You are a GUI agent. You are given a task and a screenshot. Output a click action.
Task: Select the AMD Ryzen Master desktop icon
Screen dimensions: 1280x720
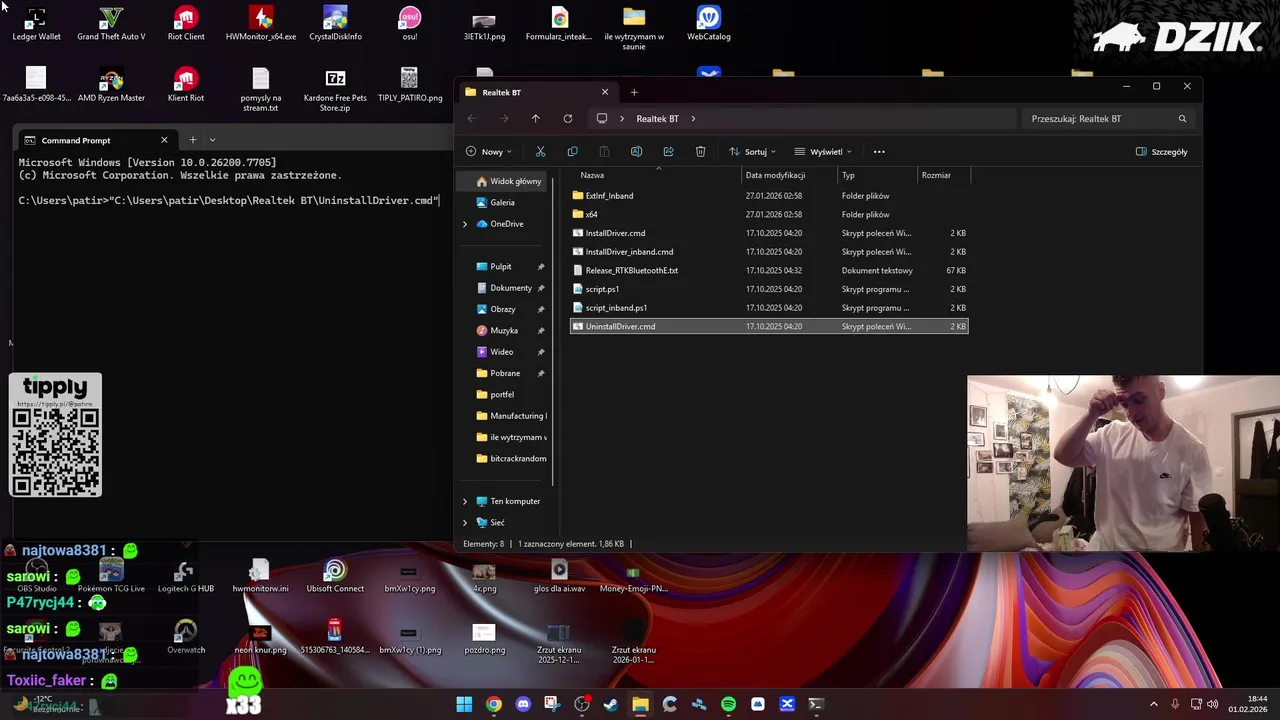point(111,85)
